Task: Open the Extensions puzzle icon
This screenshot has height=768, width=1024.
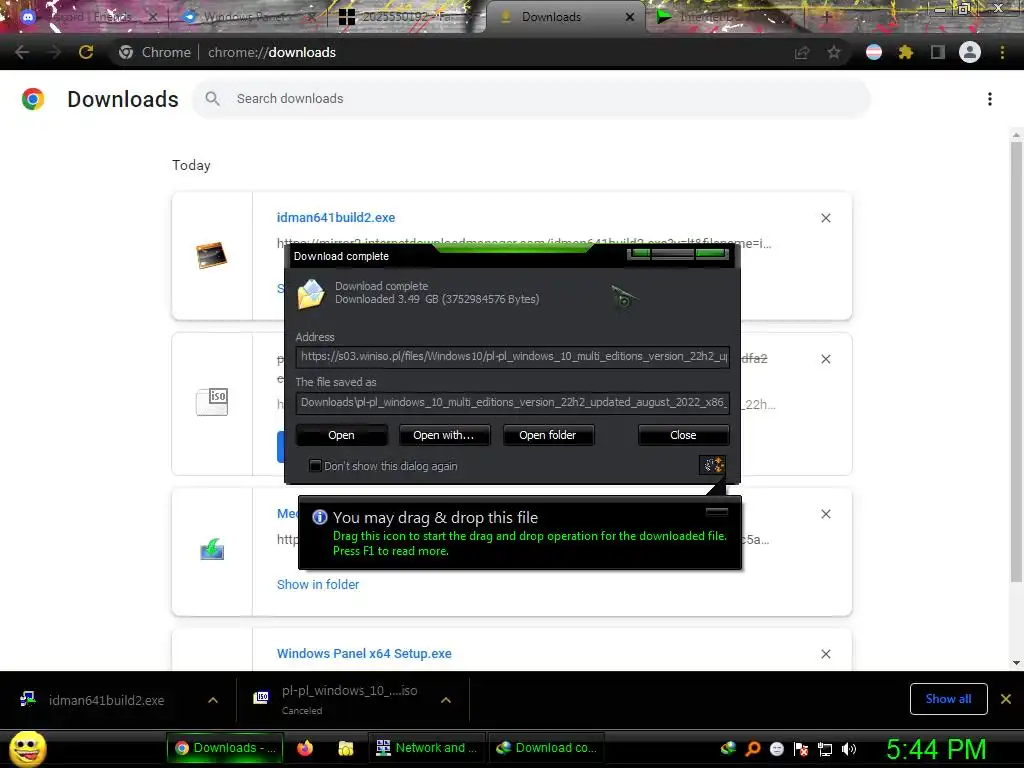Action: pos(905,52)
